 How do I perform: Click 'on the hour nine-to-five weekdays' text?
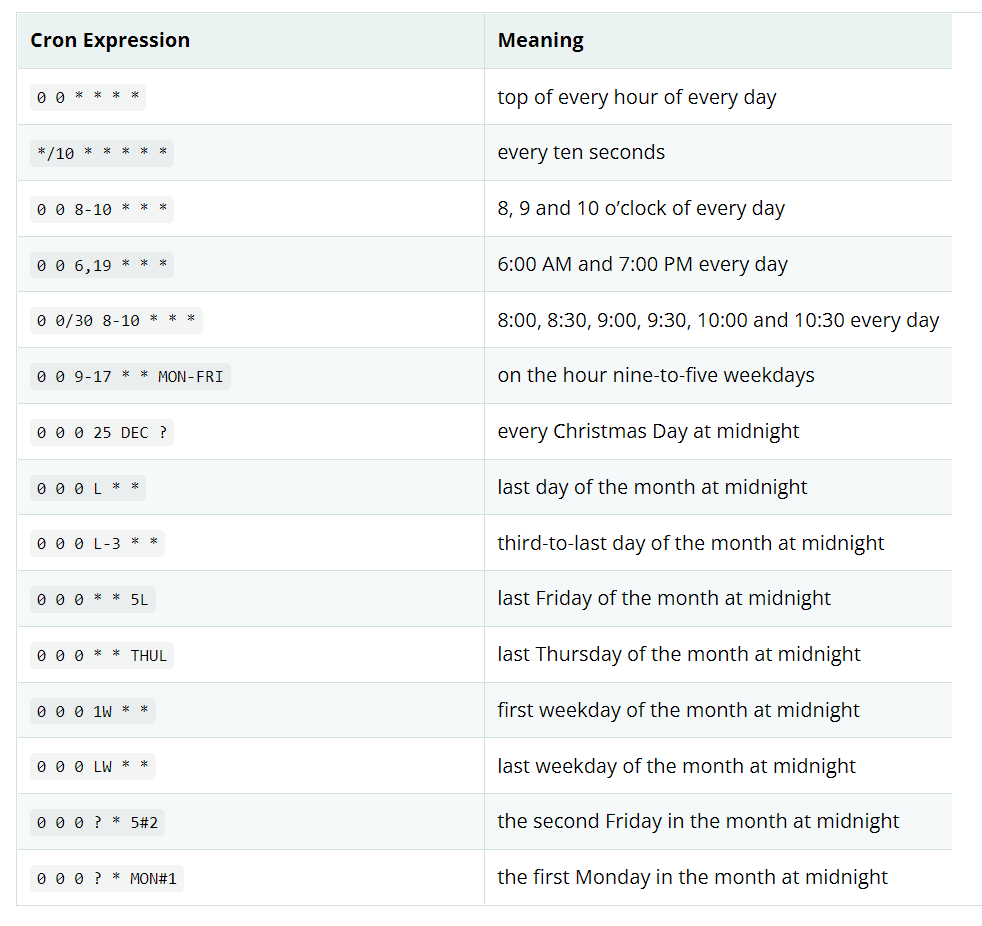point(656,375)
